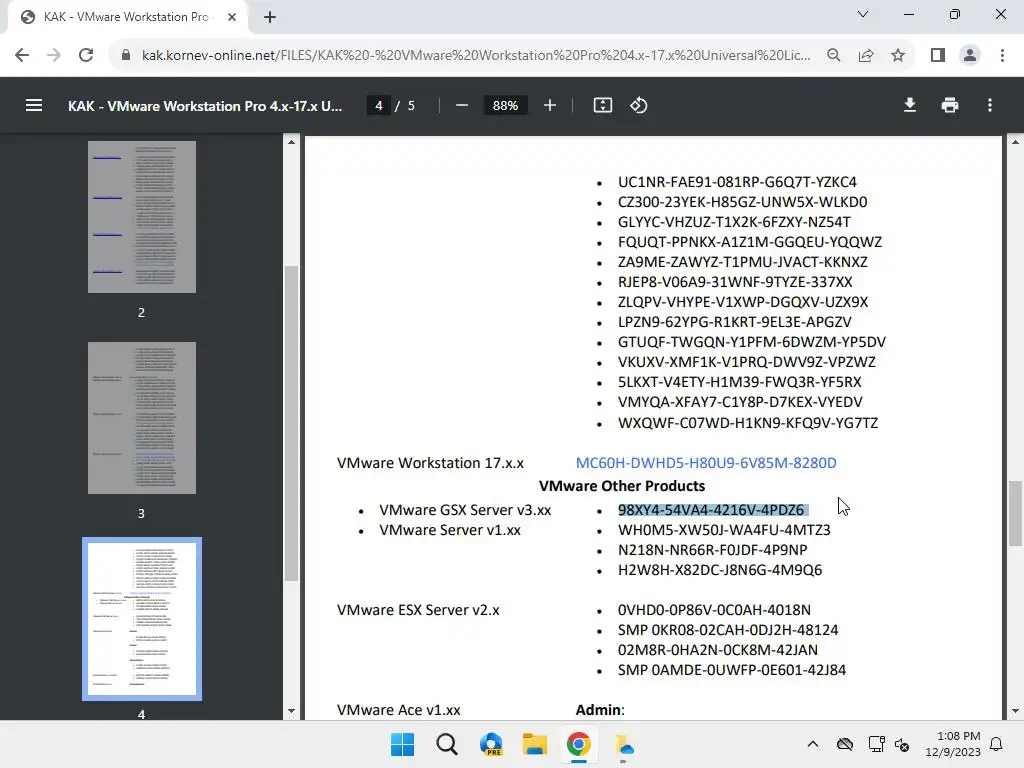Screen dimensions: 1024x768
Task: Print the PDF document
Action: (x=950, y=105)
